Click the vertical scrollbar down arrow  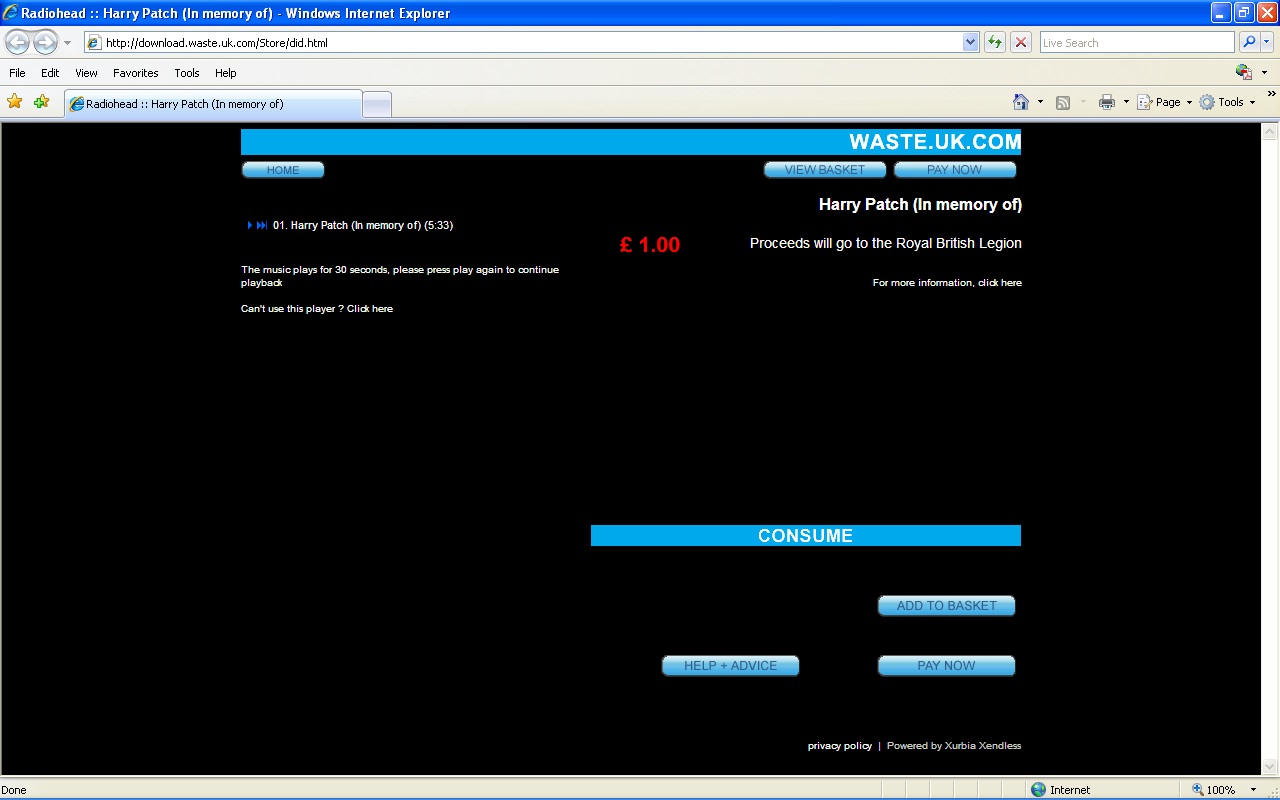coord(1271,767)
